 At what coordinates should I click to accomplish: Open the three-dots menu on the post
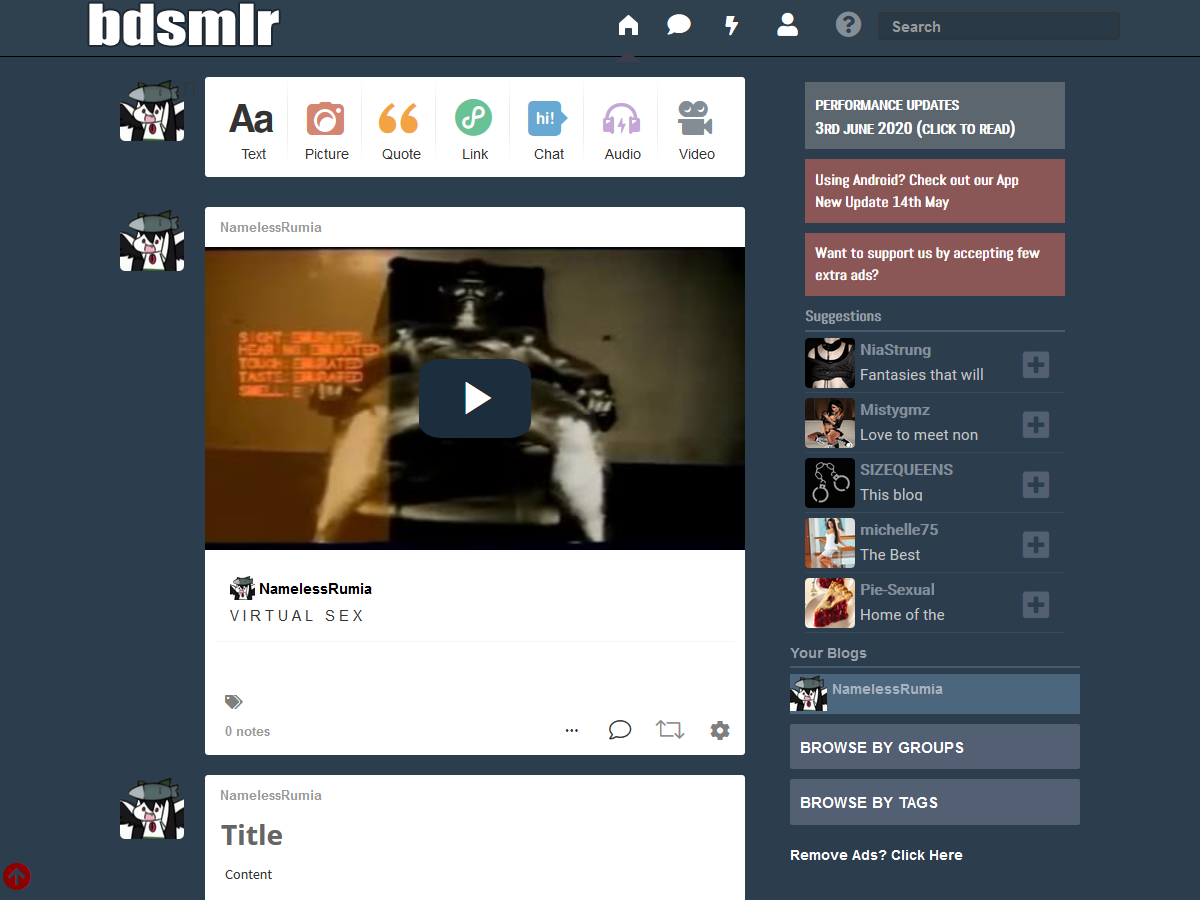(572, 731)
